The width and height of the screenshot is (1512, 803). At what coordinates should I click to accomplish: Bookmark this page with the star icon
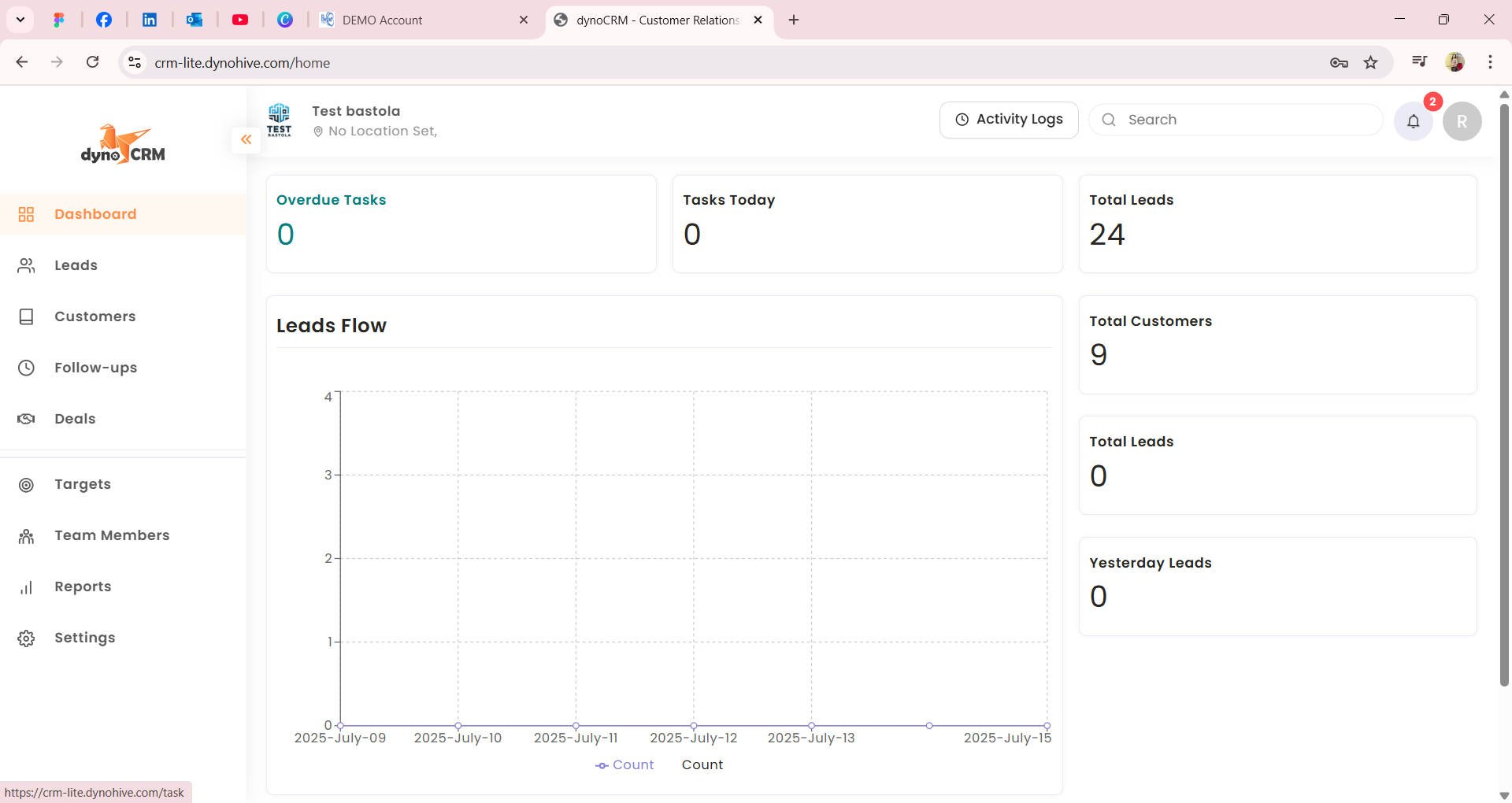(x=1371, y=62)
